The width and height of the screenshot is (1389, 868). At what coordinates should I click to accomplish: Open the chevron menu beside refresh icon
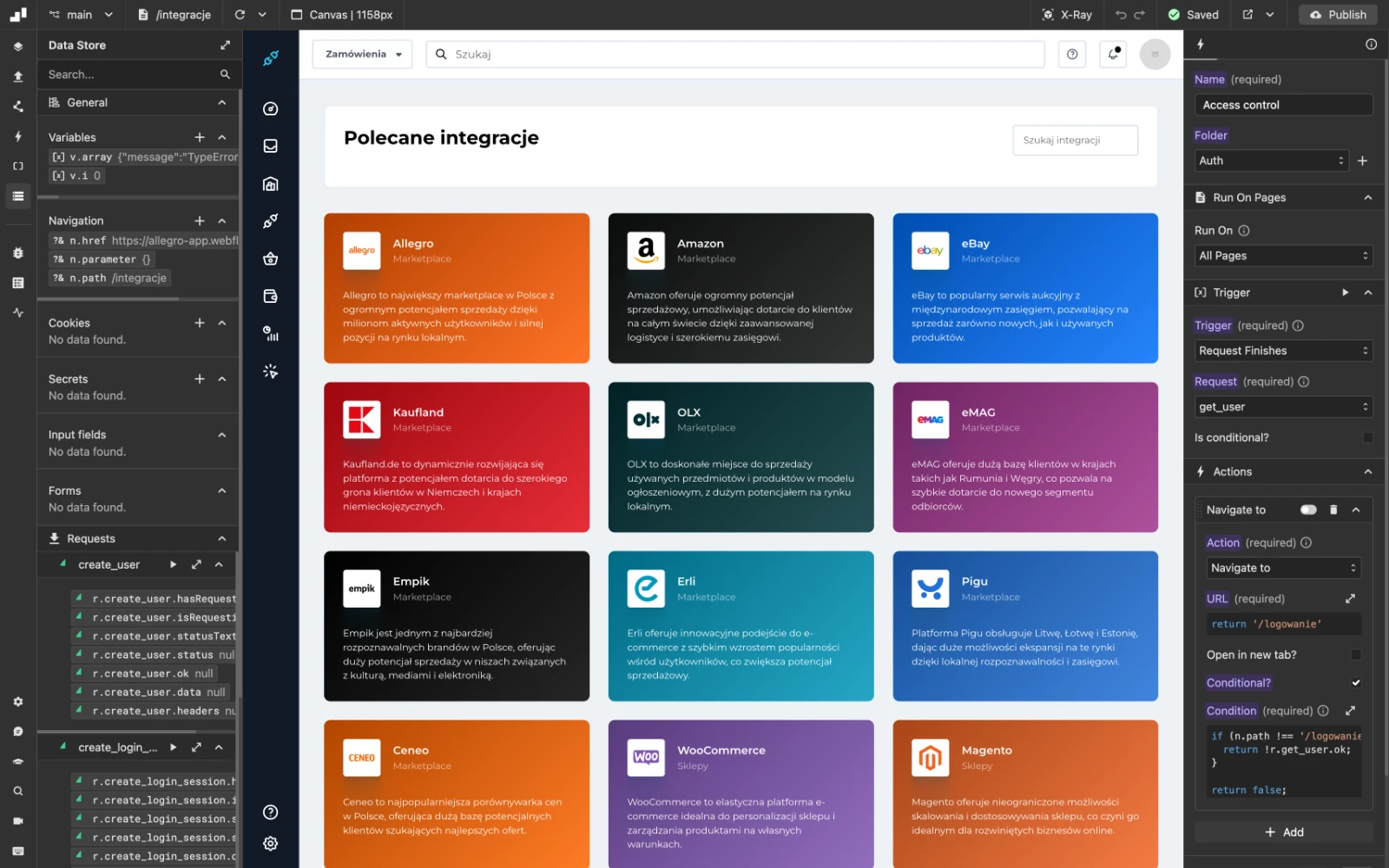pyautogui.click(x=262, y=15)
